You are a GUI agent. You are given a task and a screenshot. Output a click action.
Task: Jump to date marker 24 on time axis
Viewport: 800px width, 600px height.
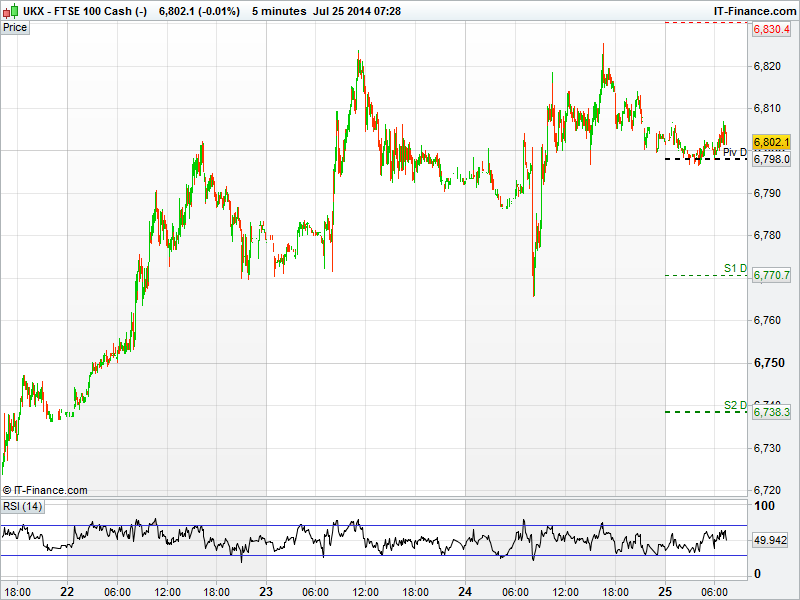click(x=466, y=591)
